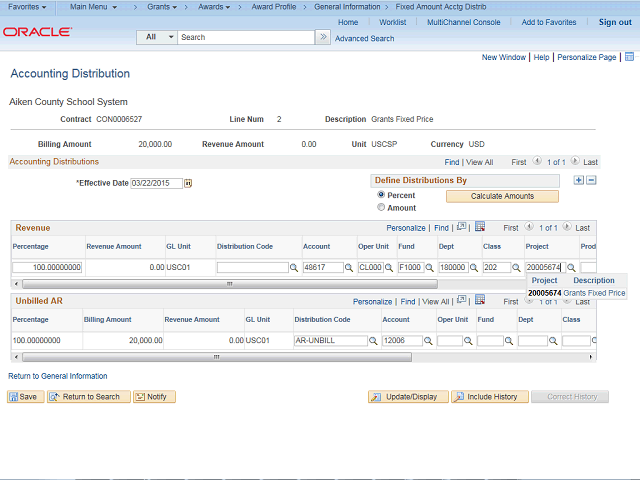Click Update/Display button
The image size is (640, 480).
click(408, 397)
